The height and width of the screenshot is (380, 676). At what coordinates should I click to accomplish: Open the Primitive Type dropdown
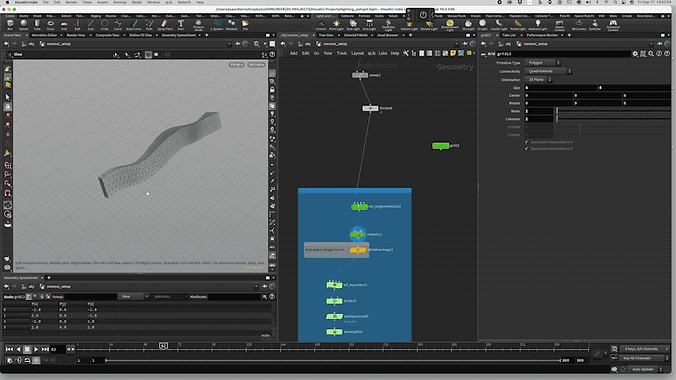pos(542,63)
